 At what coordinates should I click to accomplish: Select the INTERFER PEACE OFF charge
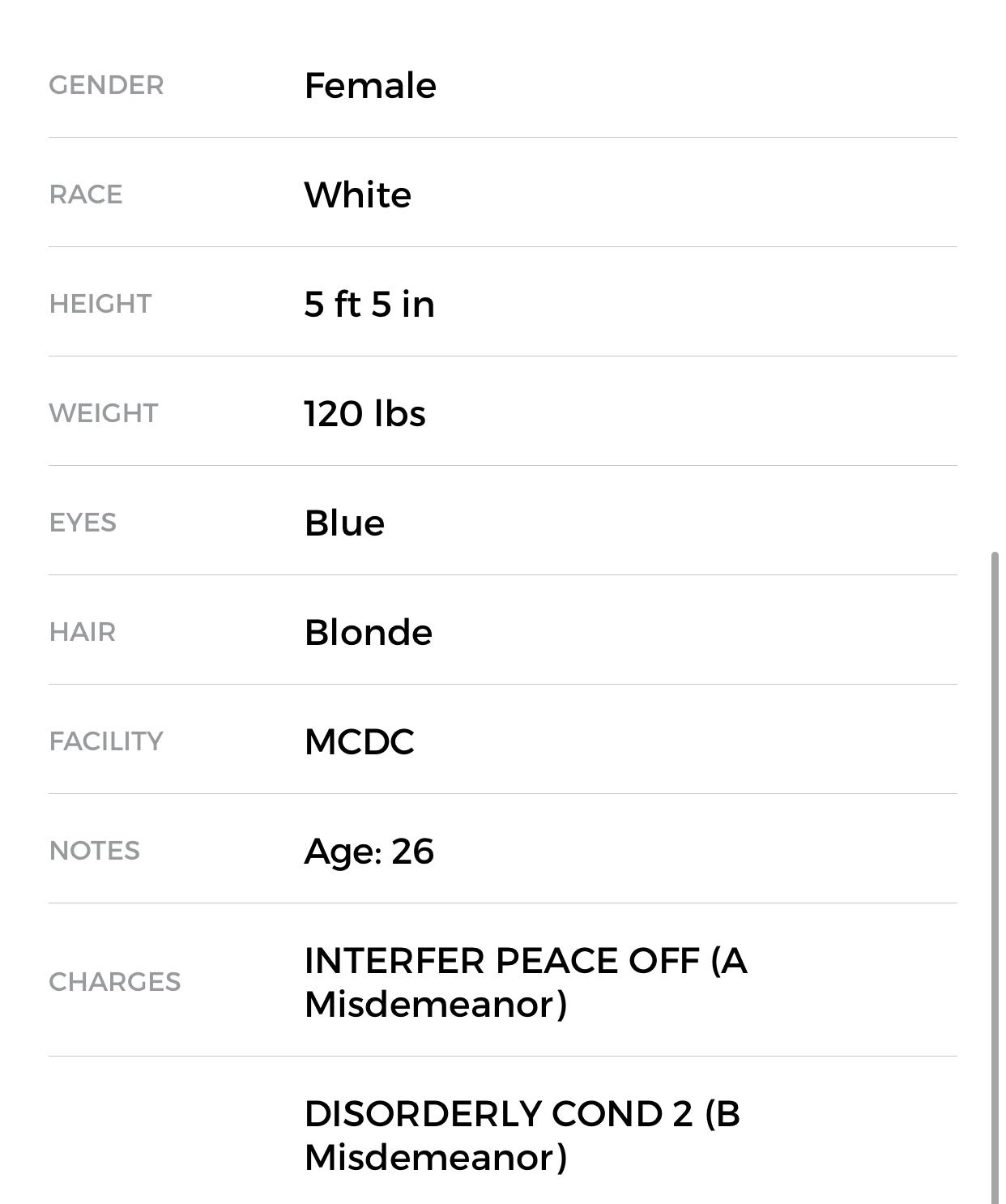pos(526,982)
